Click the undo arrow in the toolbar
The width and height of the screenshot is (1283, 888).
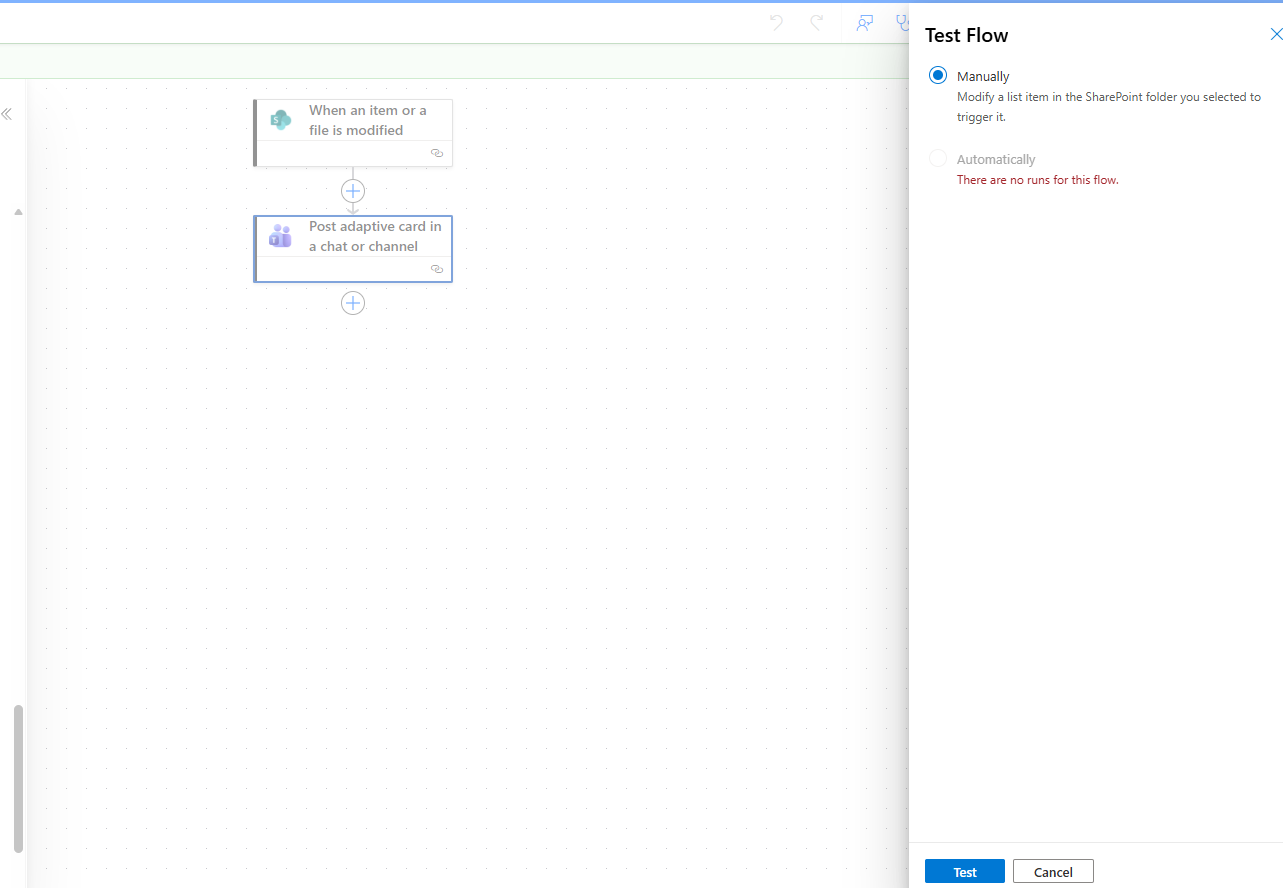tap(776, 22)
